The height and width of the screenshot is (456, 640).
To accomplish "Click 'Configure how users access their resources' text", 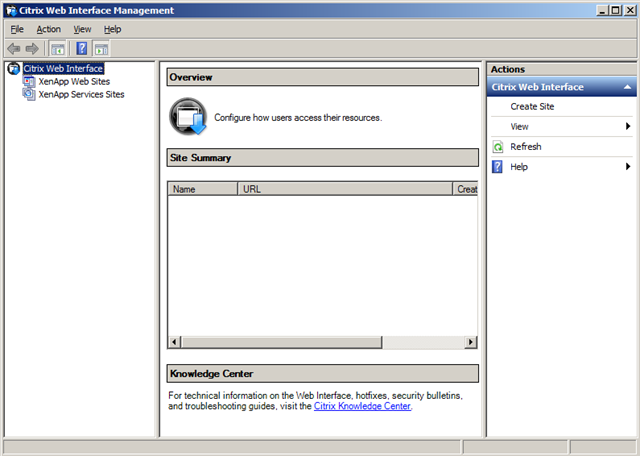I will pyautogui.click(x=298, y=118).
